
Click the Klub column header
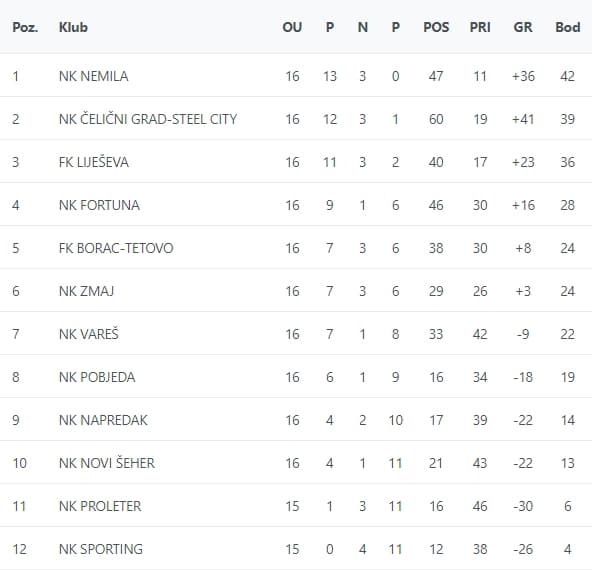pyautogui.click(x=73, y=27)
